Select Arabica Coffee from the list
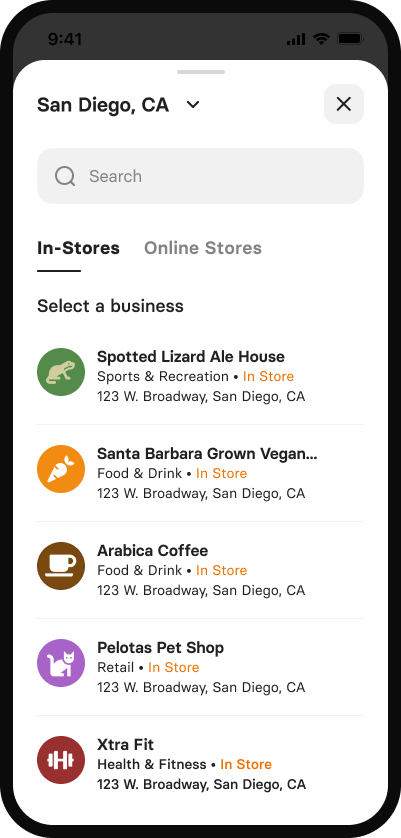The width and height of the screenshot is (401, 838). tap(200, 570)
